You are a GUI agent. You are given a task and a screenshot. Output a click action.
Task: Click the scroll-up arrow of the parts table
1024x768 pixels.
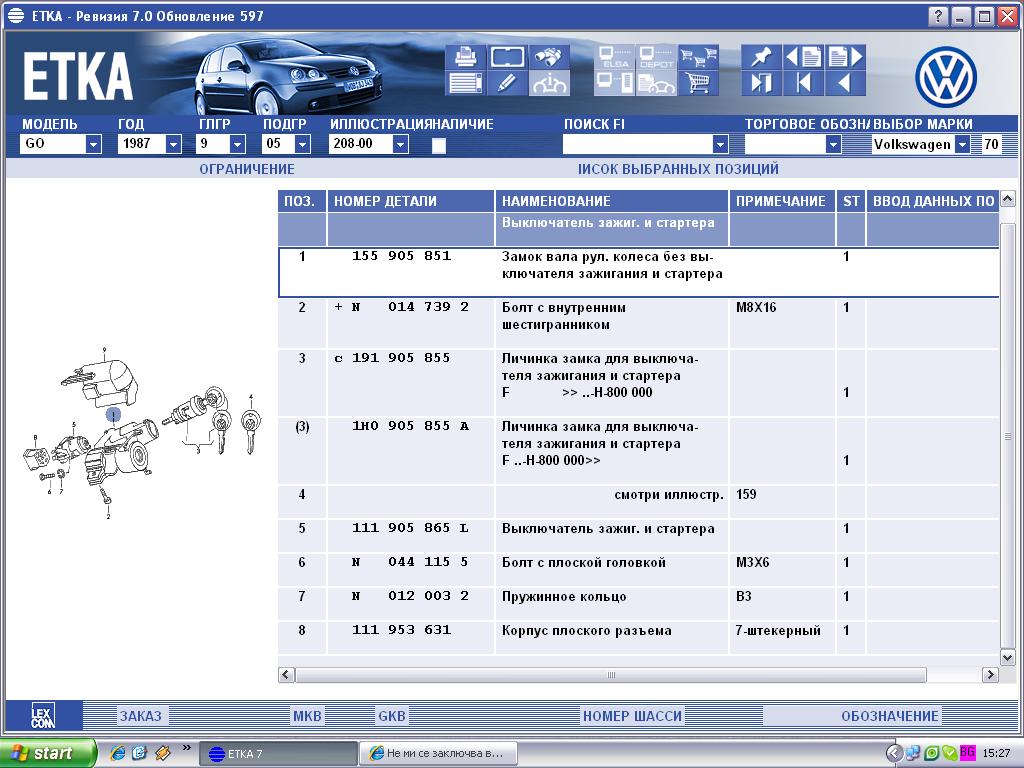click(1007, 199)
